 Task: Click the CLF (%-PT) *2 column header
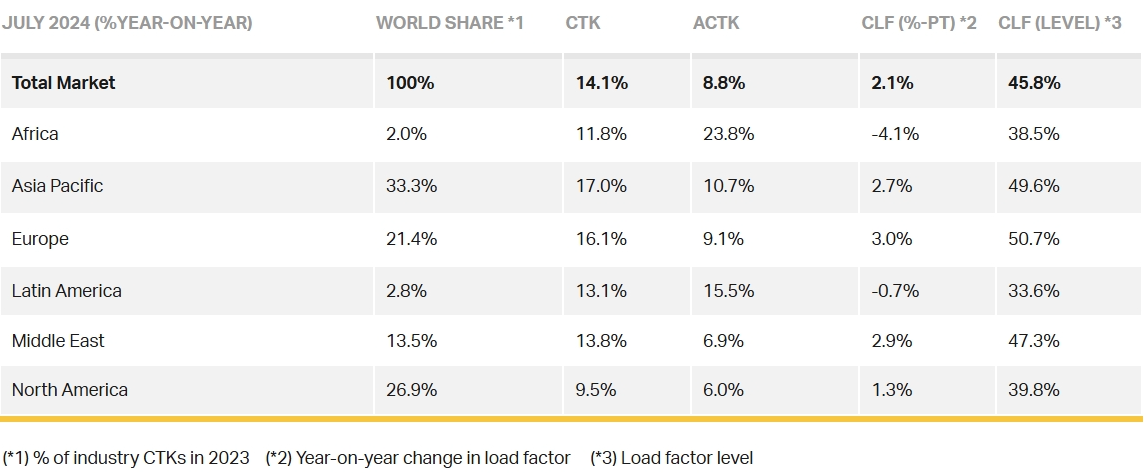coord(918,23)
